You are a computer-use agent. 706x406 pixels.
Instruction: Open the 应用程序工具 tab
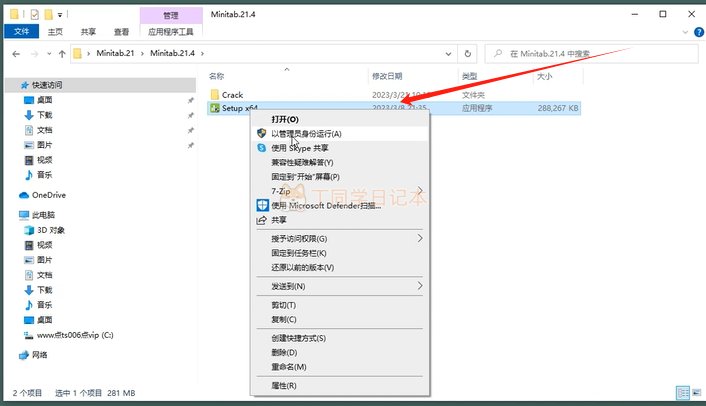coord(171,32)
